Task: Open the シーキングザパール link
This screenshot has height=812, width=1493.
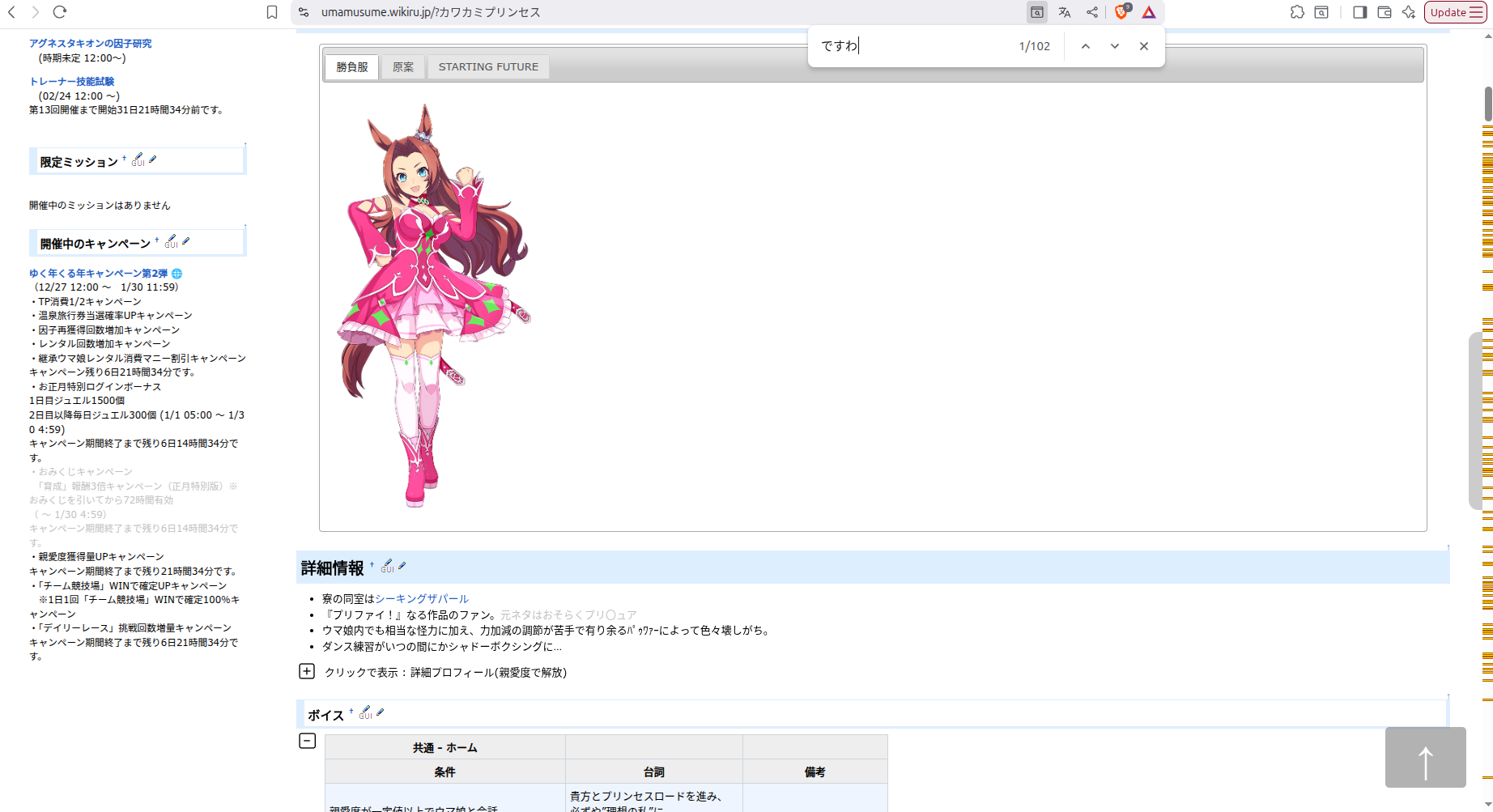Action: point(422,599)
